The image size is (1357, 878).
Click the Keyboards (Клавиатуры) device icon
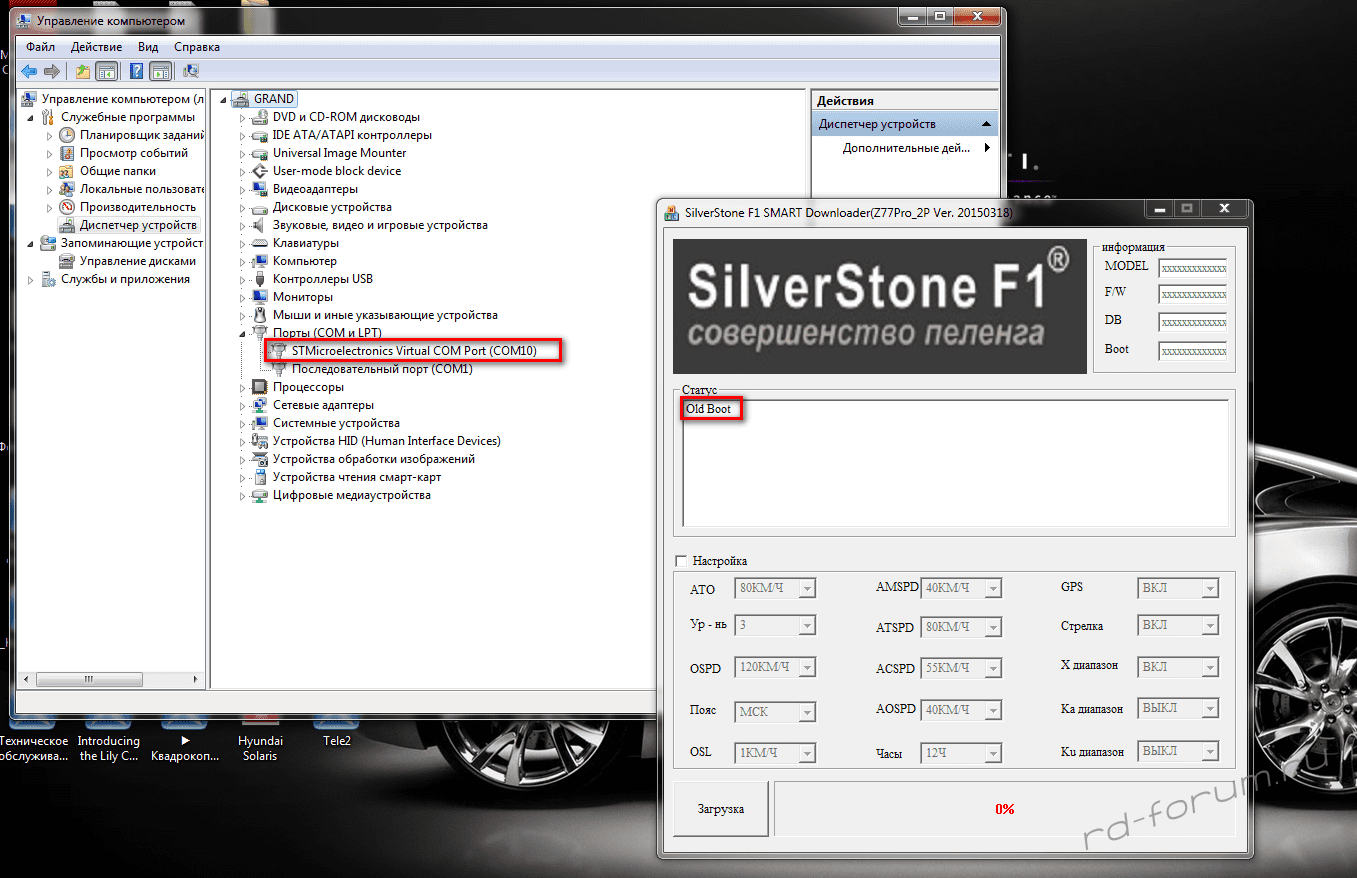point(259,243)
